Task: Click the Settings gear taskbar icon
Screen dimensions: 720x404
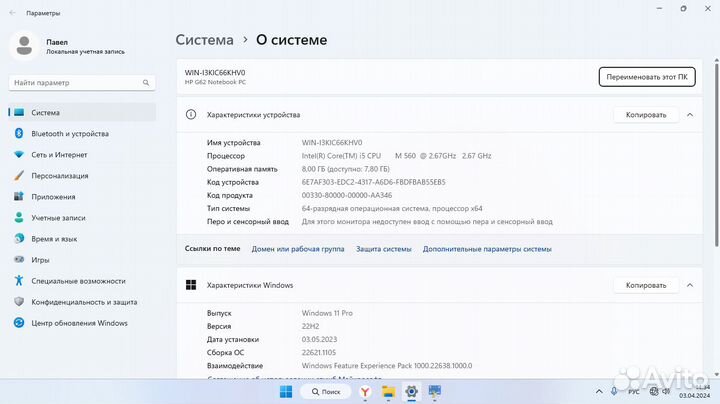Action: 411,392
